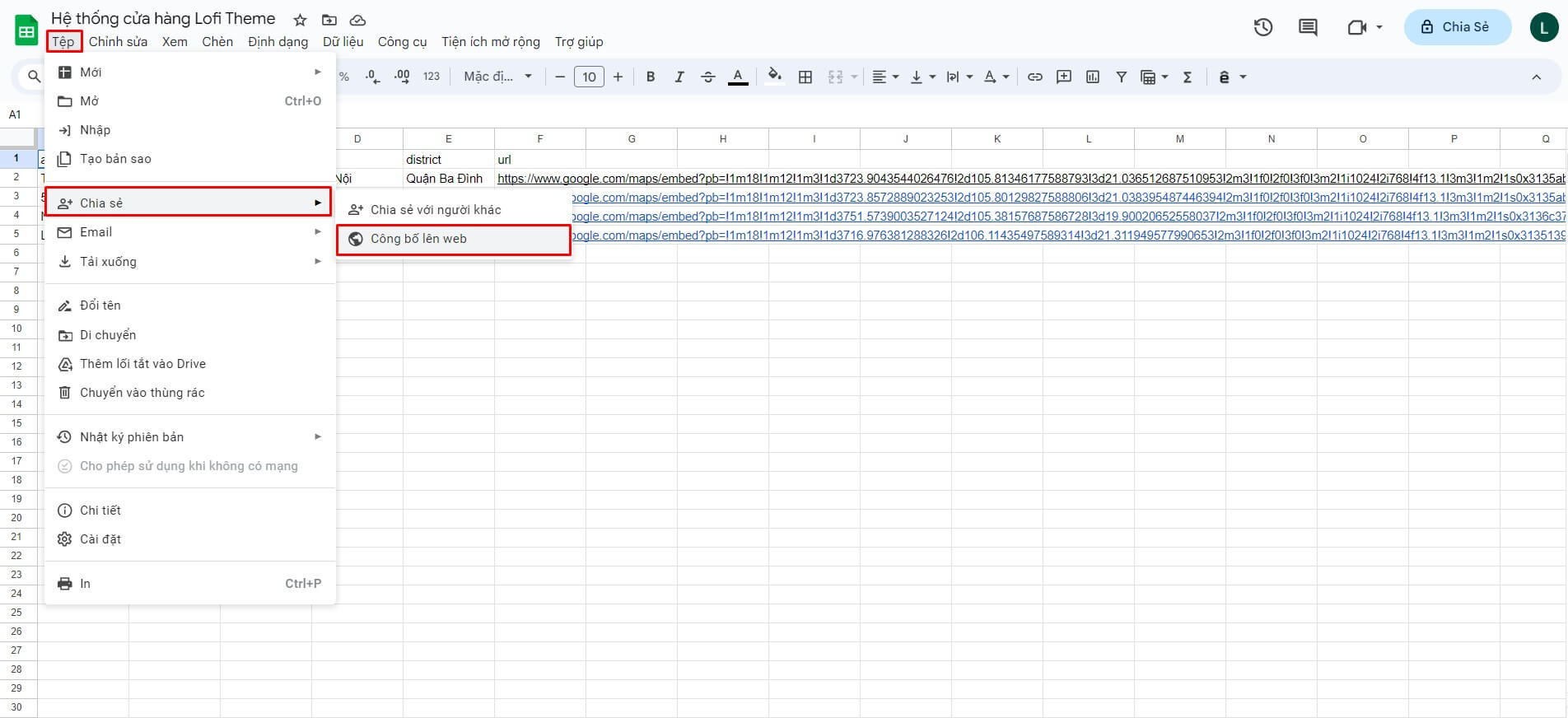The image size is (1568, 718).
Task: Click the Name box showing A1
Action: (x=15, y=114)
